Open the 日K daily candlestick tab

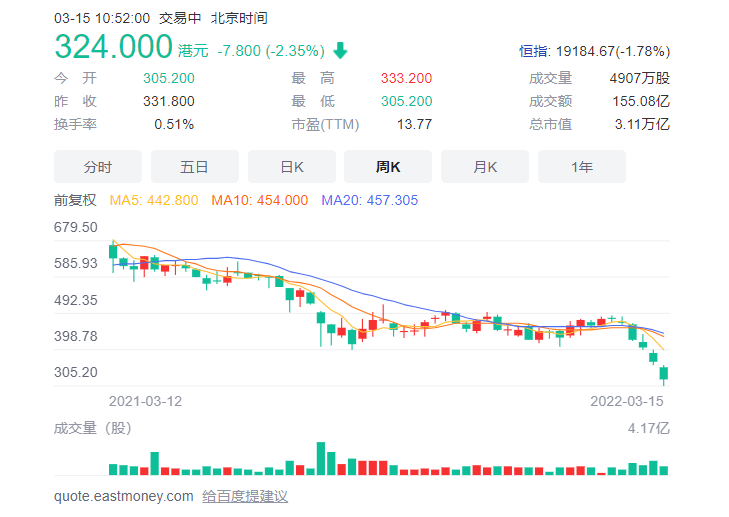coord(292,167)
